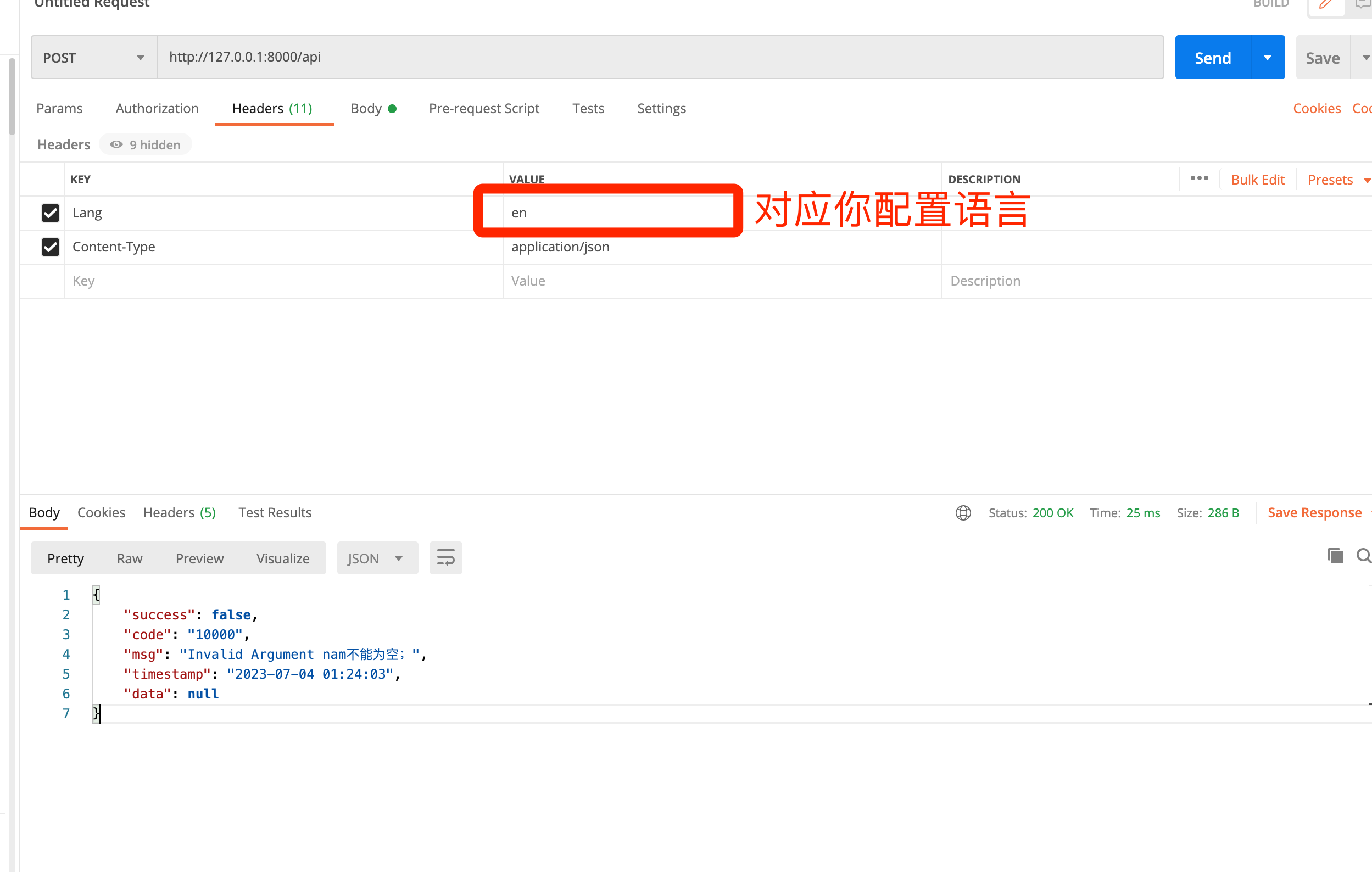
Task: Click the pencil edit icon at top right
Action: (x=1326, y=4)
